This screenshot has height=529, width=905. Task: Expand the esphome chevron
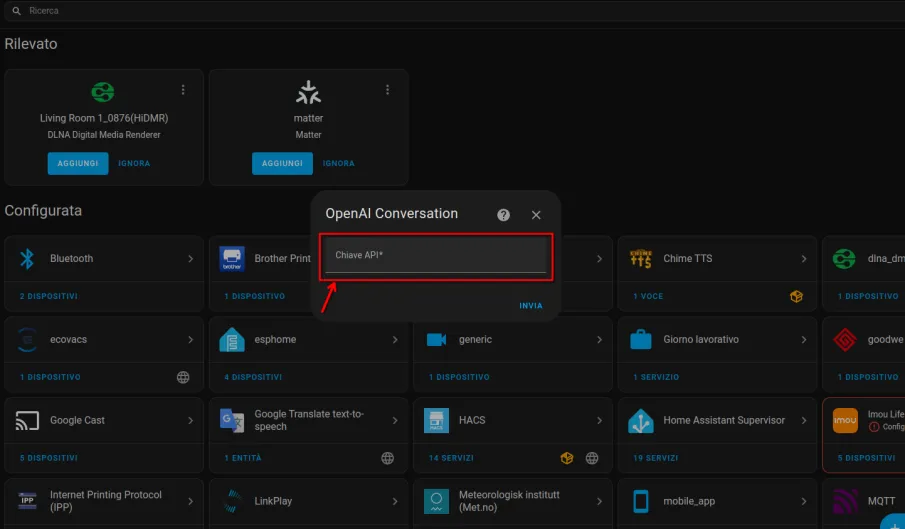point(395,340)
